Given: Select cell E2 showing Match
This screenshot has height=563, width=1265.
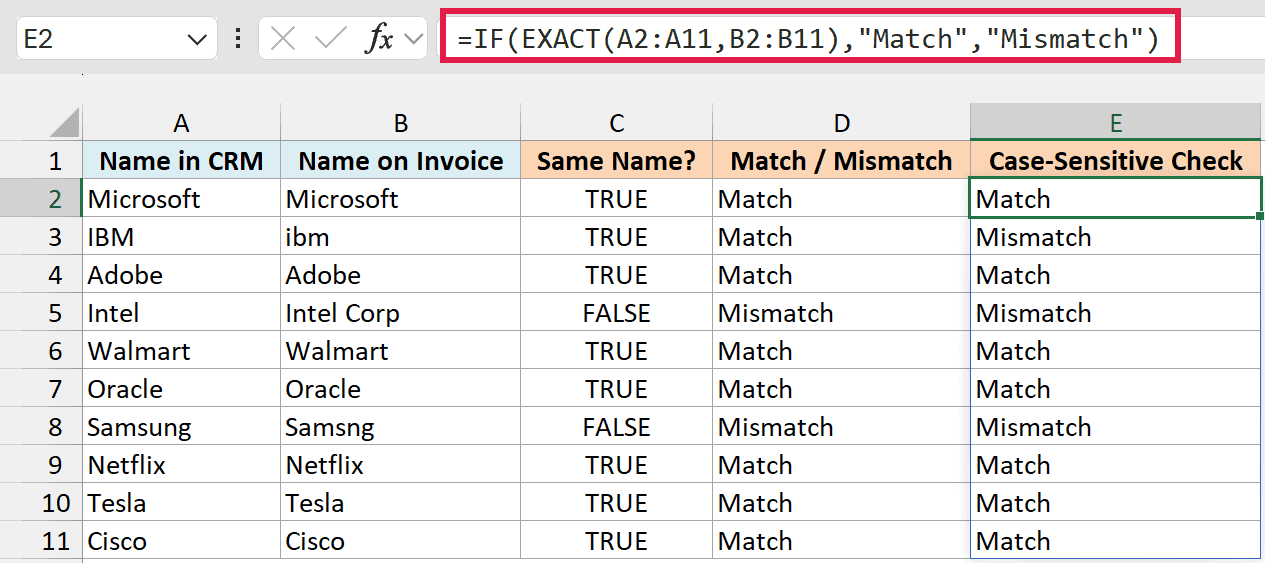Looking at the screenshot, I should (x=1116, y=199).
